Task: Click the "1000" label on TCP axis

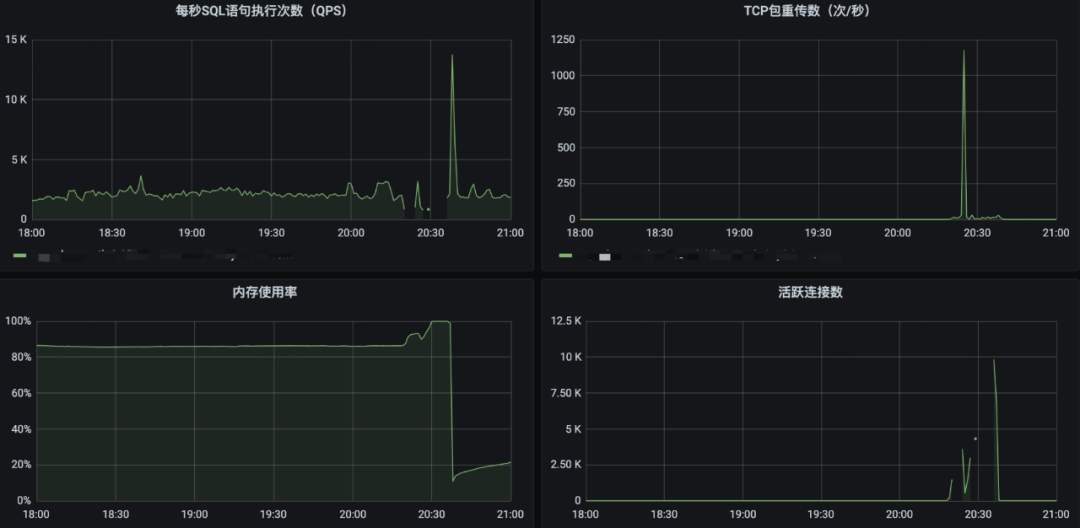Action: 563,75
